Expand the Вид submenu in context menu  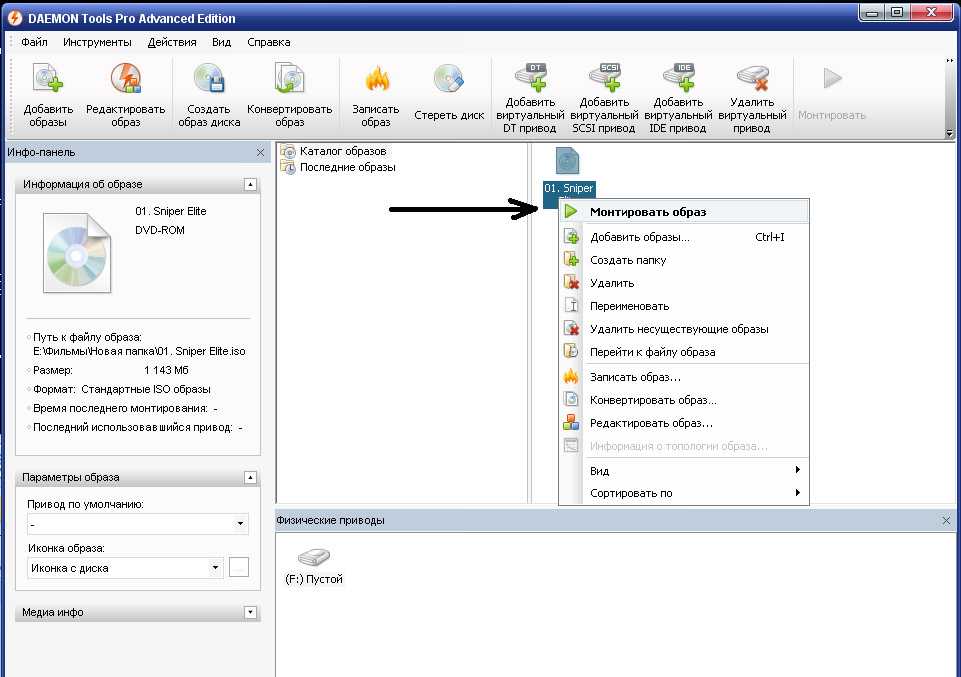[x=684, y=471]
